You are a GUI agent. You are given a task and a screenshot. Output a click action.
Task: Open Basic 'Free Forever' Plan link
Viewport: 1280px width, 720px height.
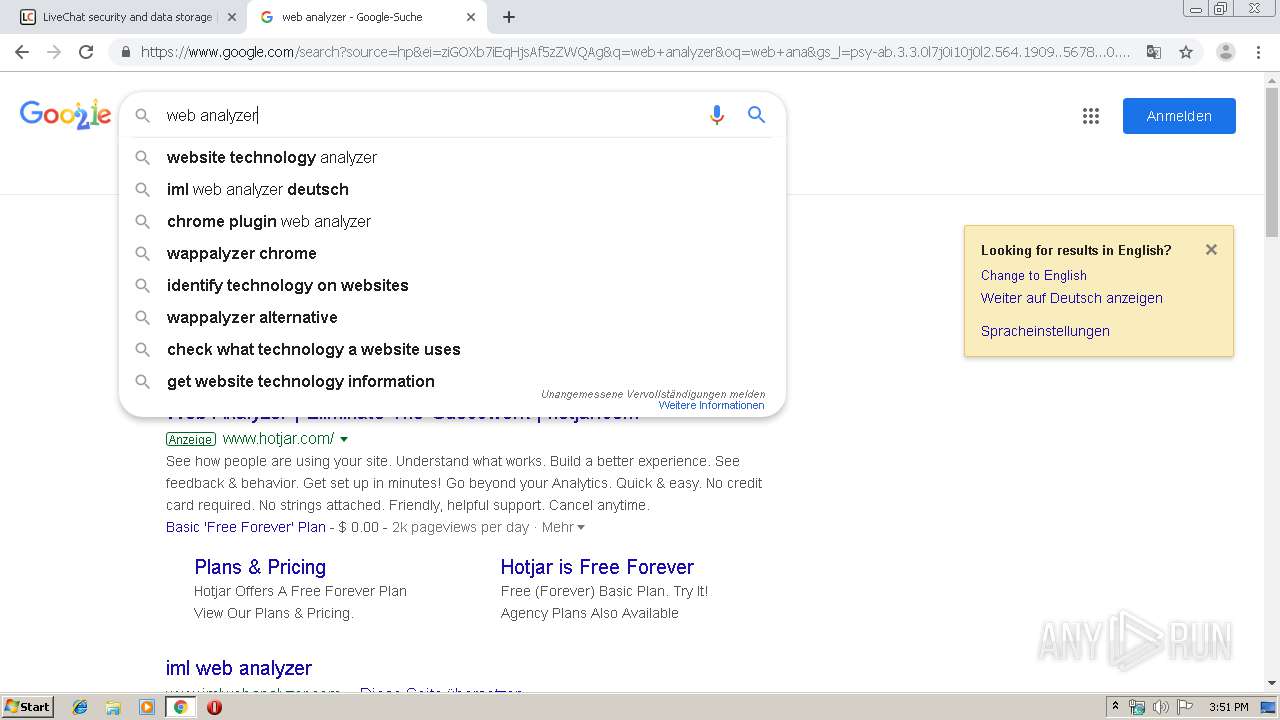[x=246, y=527]
